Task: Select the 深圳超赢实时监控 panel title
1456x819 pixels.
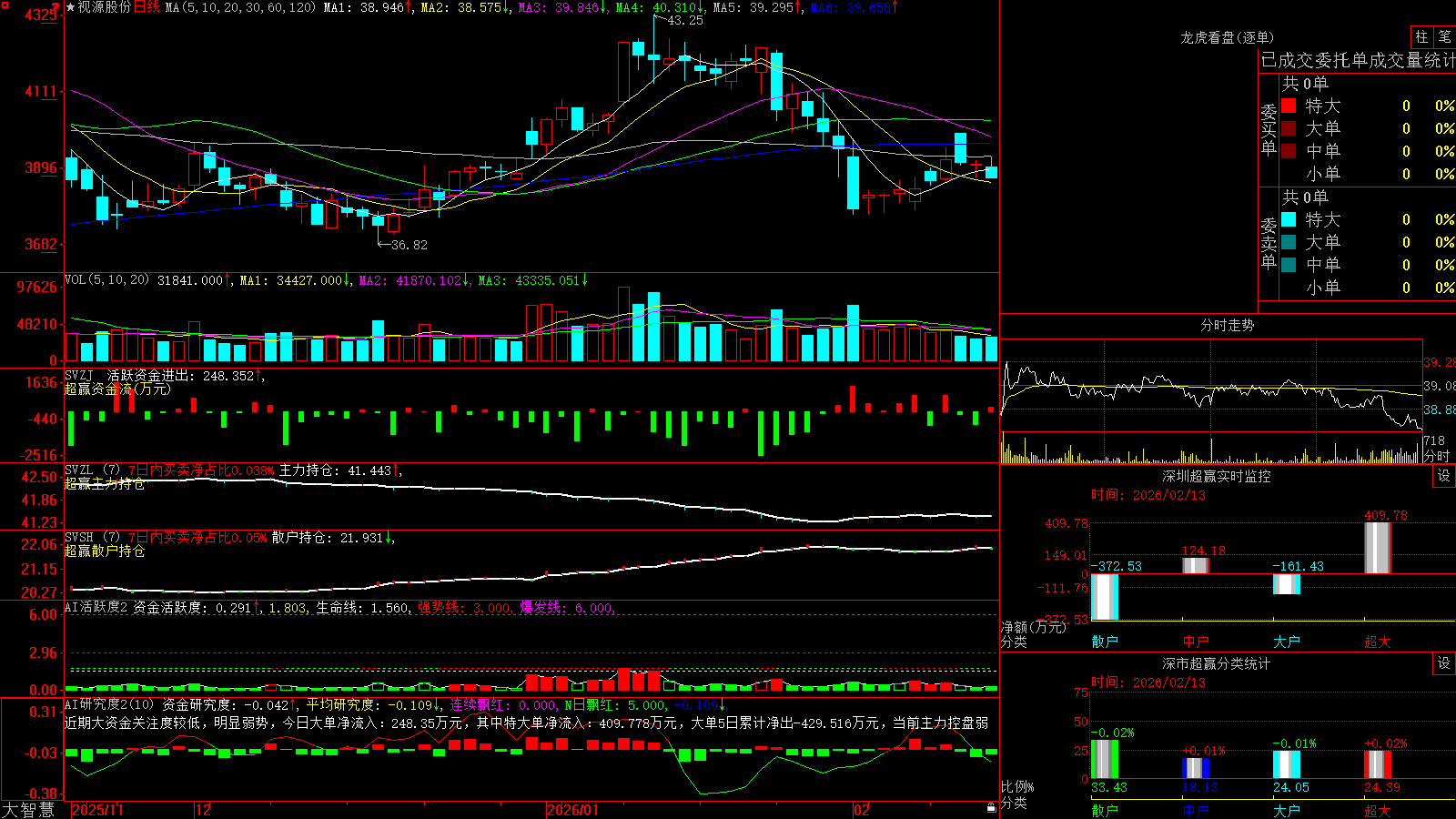Action: point(1216,476)
